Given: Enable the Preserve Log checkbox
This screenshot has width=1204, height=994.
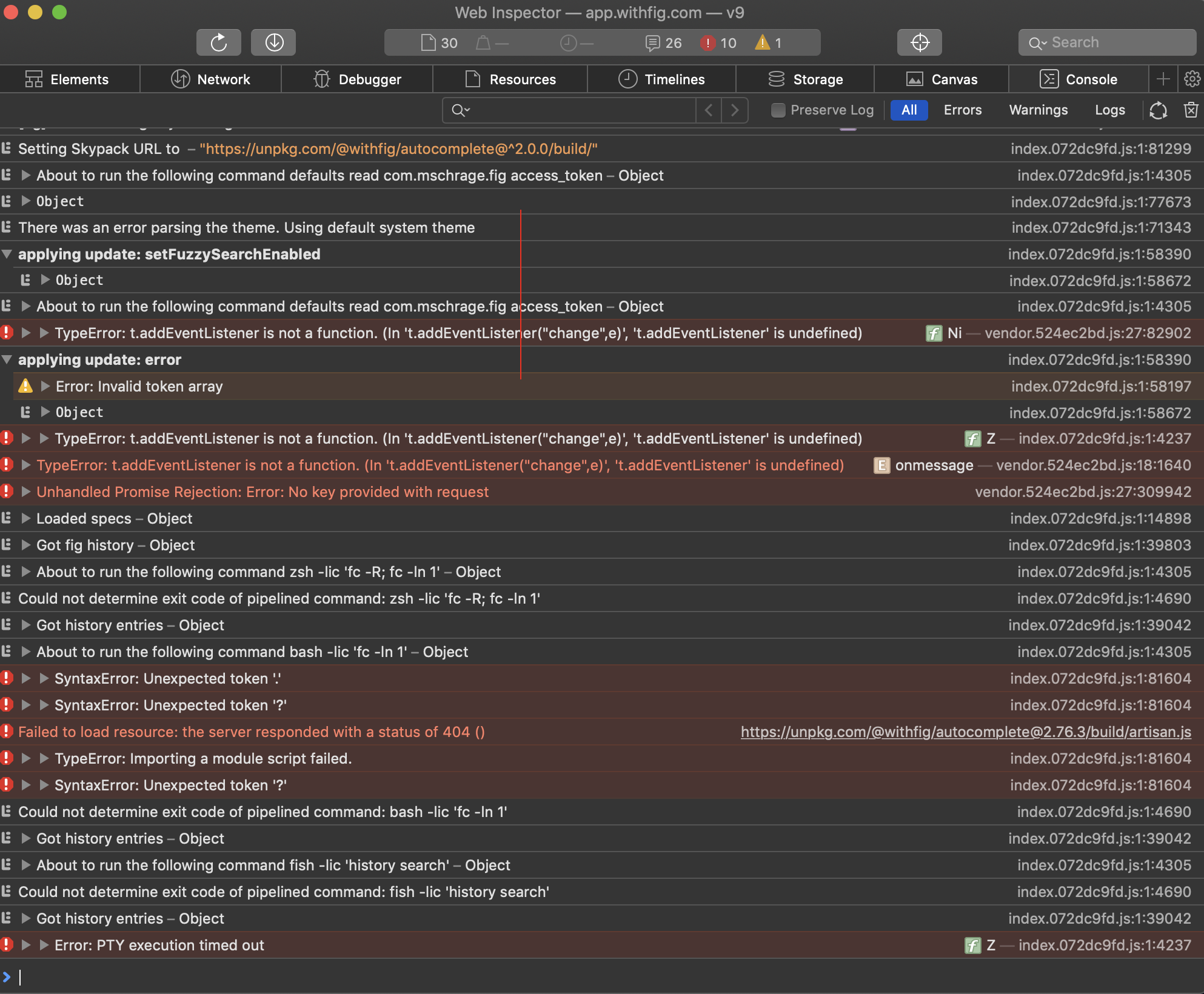Looking at the screenshot, I should coord(778,110).
